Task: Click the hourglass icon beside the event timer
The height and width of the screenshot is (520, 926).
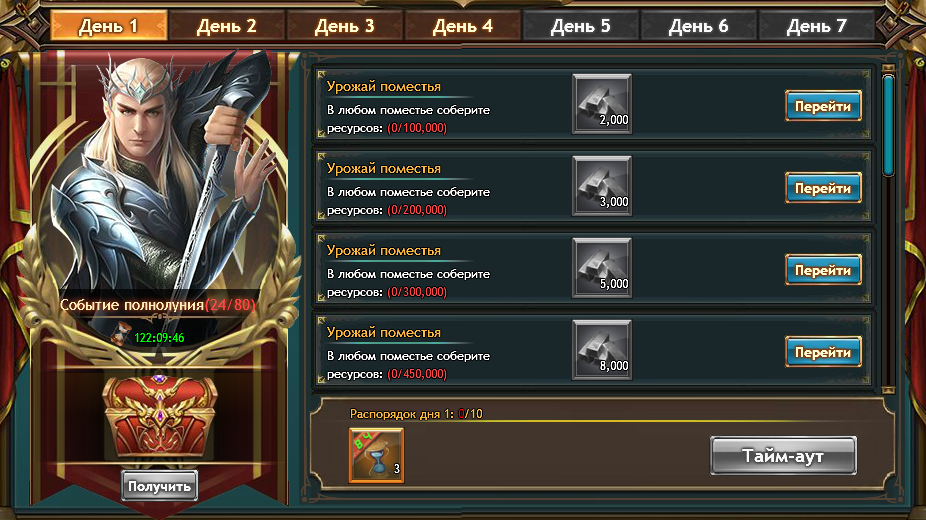Action: [x=122, y=334]
